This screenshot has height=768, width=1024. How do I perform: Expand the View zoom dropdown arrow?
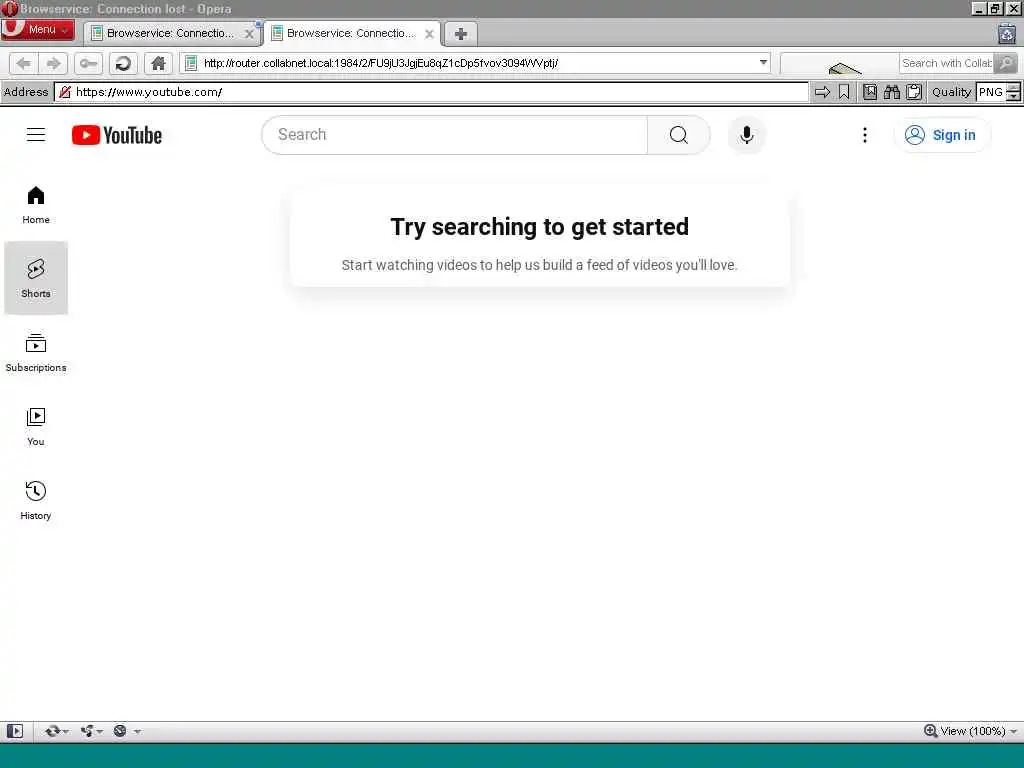coord(1014,732)
